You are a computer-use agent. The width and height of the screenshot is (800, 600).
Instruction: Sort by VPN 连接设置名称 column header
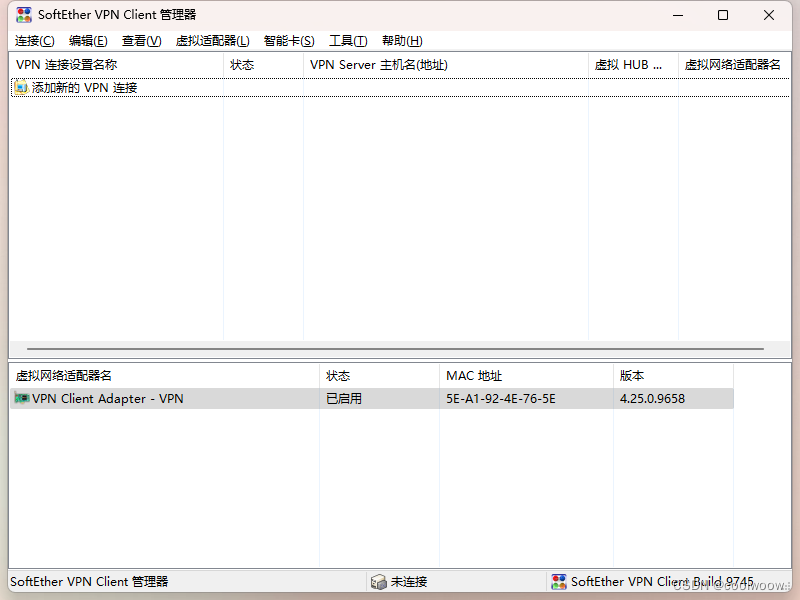(116, 65)
